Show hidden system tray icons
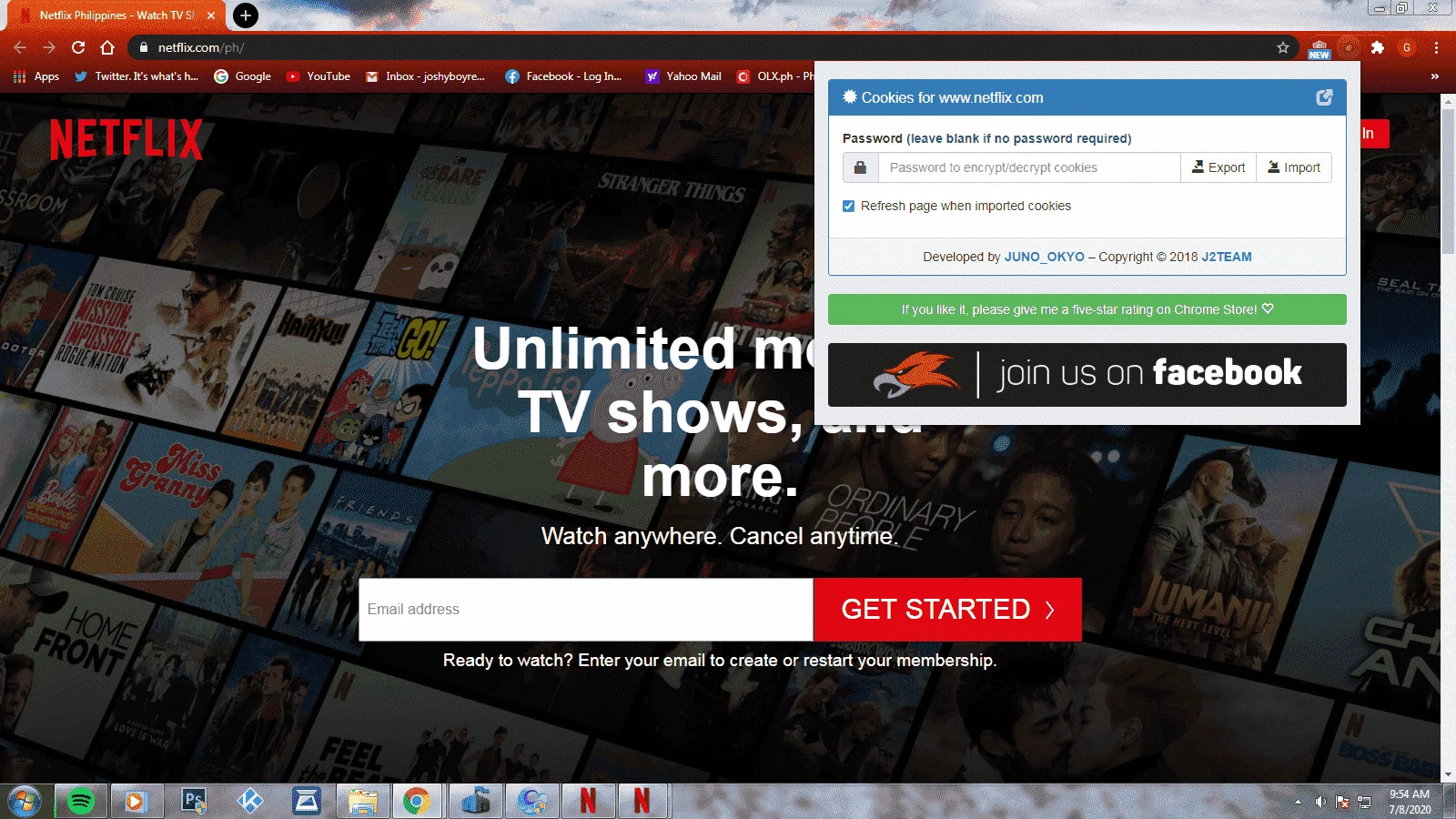Image resolution: width=1456 pixels, height=819 pixels. pos(1298,802)
